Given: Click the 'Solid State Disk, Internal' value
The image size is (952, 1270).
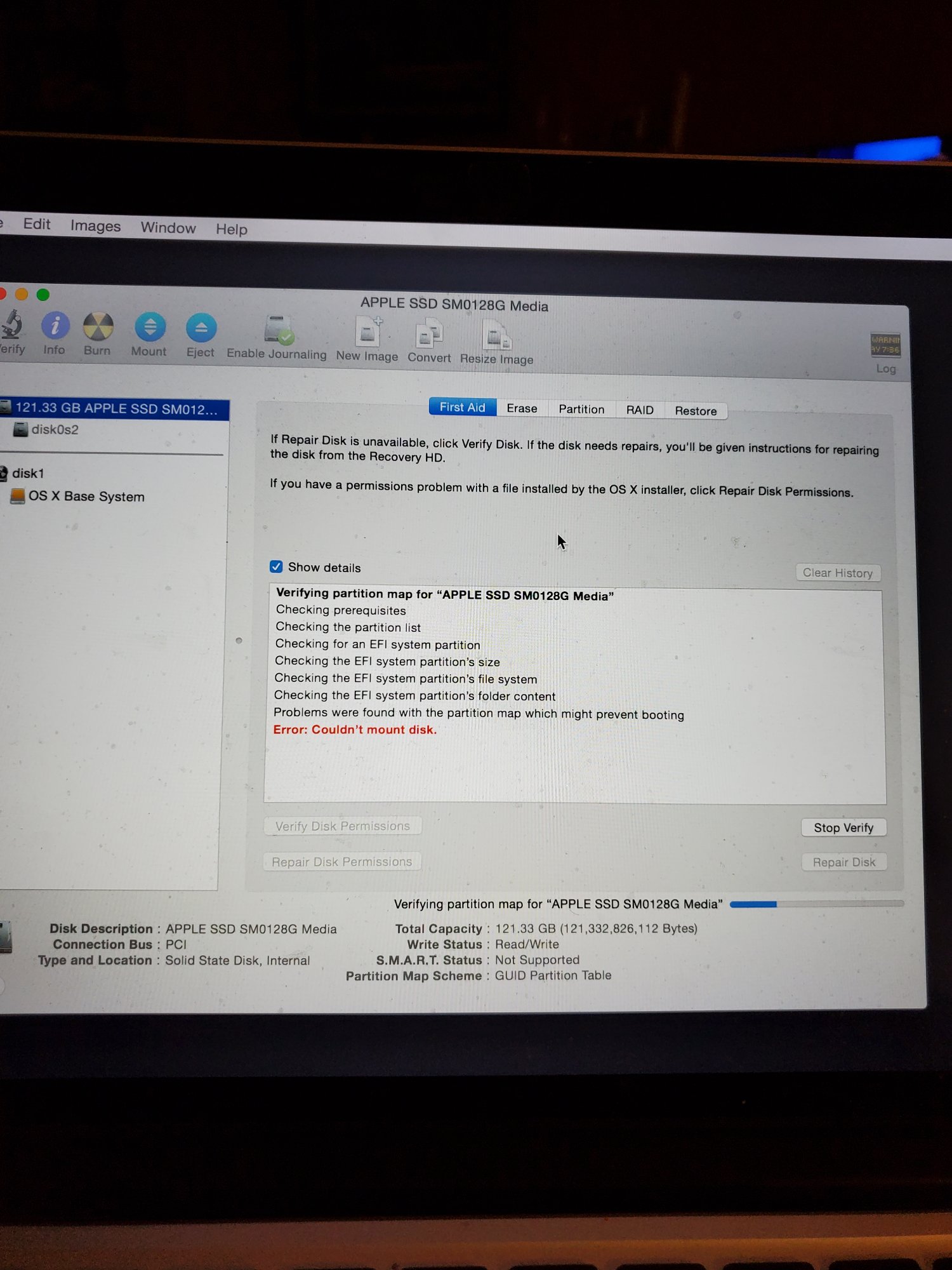Looking at the screenshot, I should click(x=237, y=960).
